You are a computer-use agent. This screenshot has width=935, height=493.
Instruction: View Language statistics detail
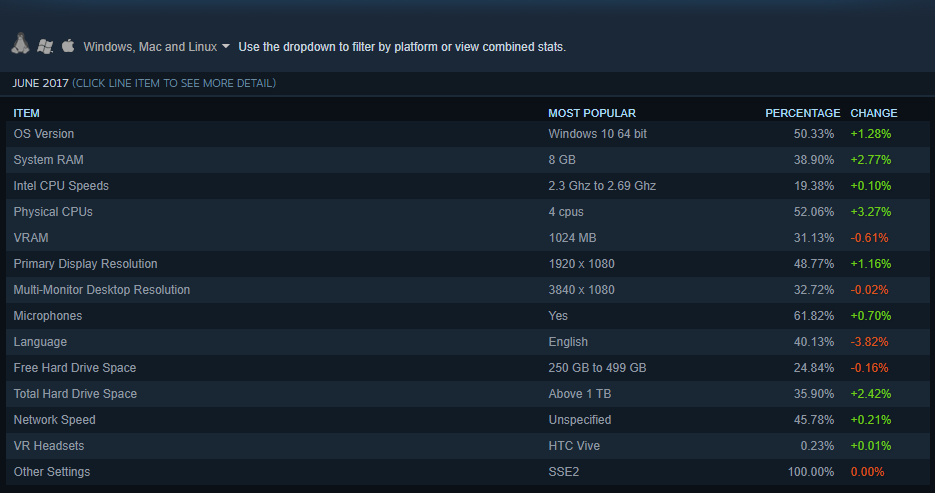(40, 341)
